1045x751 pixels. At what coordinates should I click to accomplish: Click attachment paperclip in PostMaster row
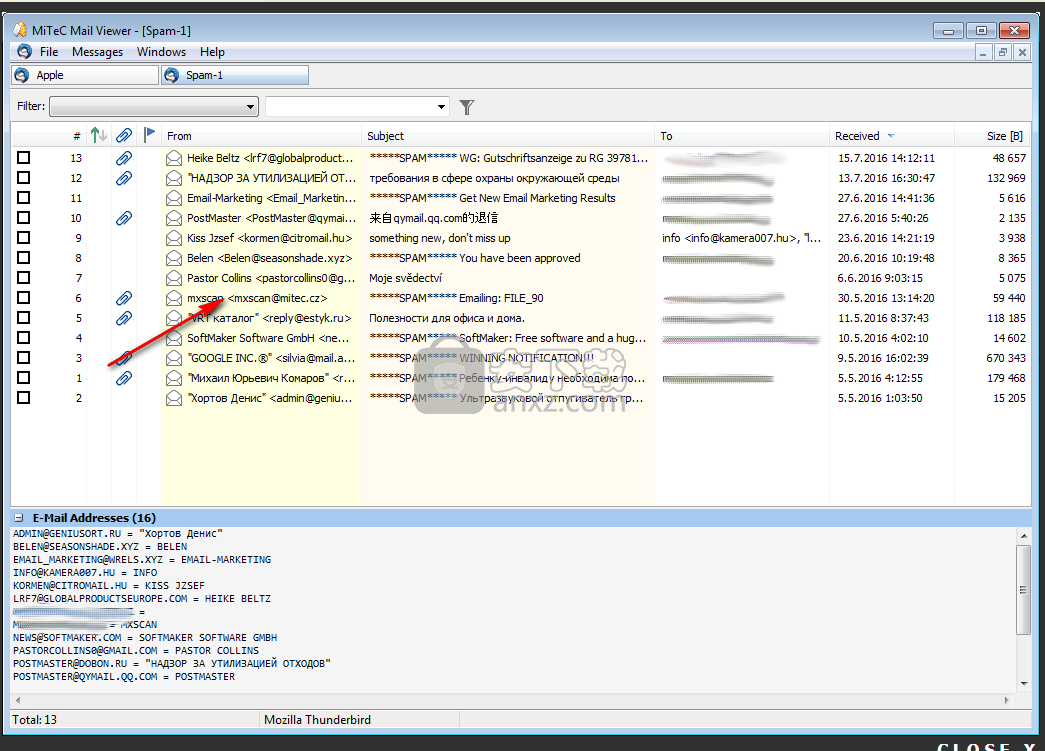point(124,218)
